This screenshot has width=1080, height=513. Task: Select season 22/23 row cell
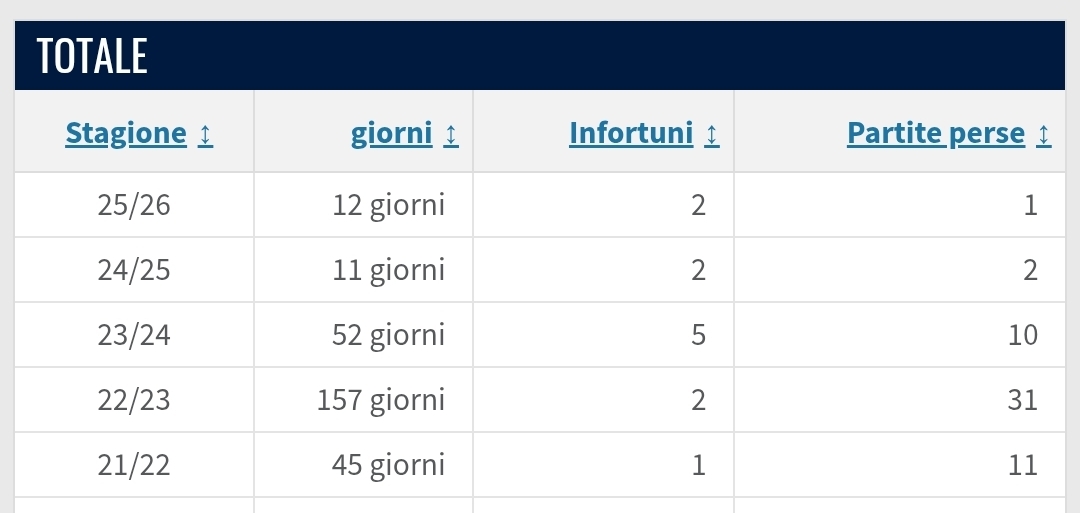pos(134,400)
